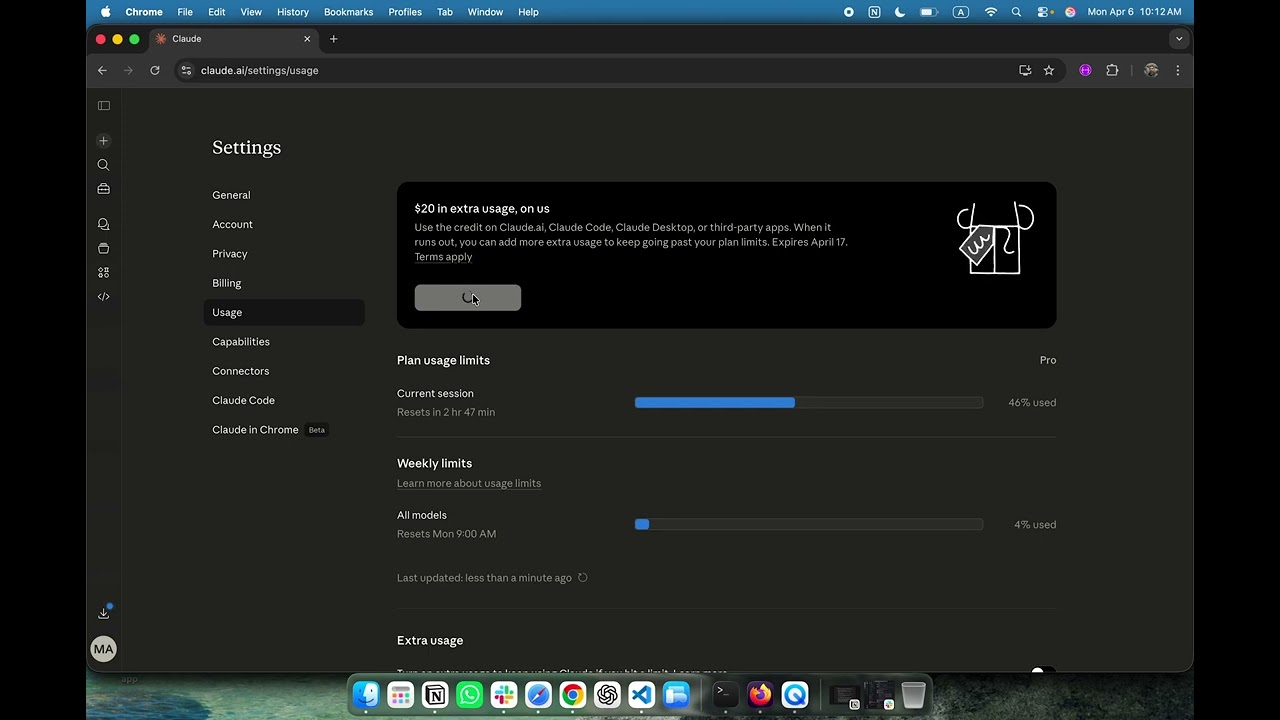The image size is (1280, 720).
Task: Open macOS Control Center from menu bar
Action: [1044, 12]
